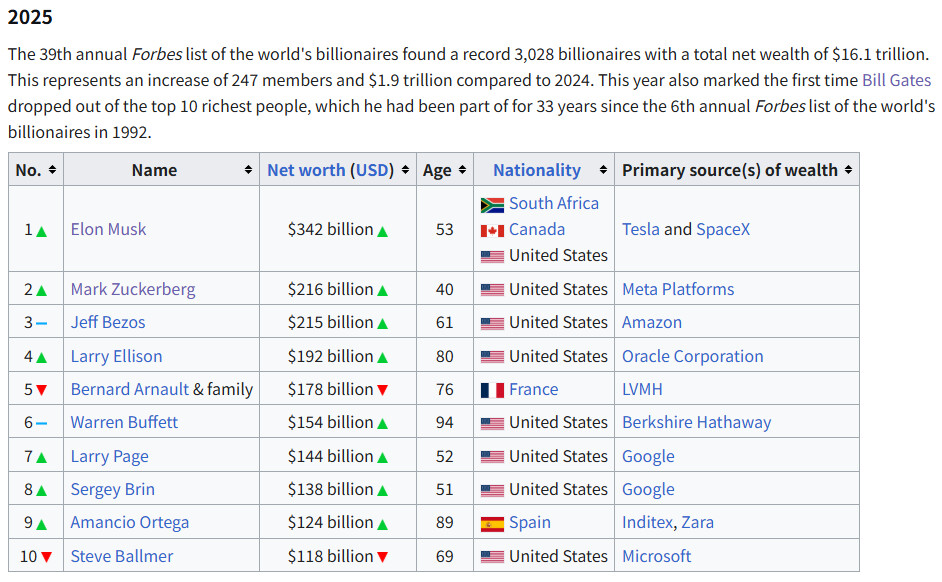Open the Inditex link
This screenshot has width=942, height=582.
tap(647, 523)
